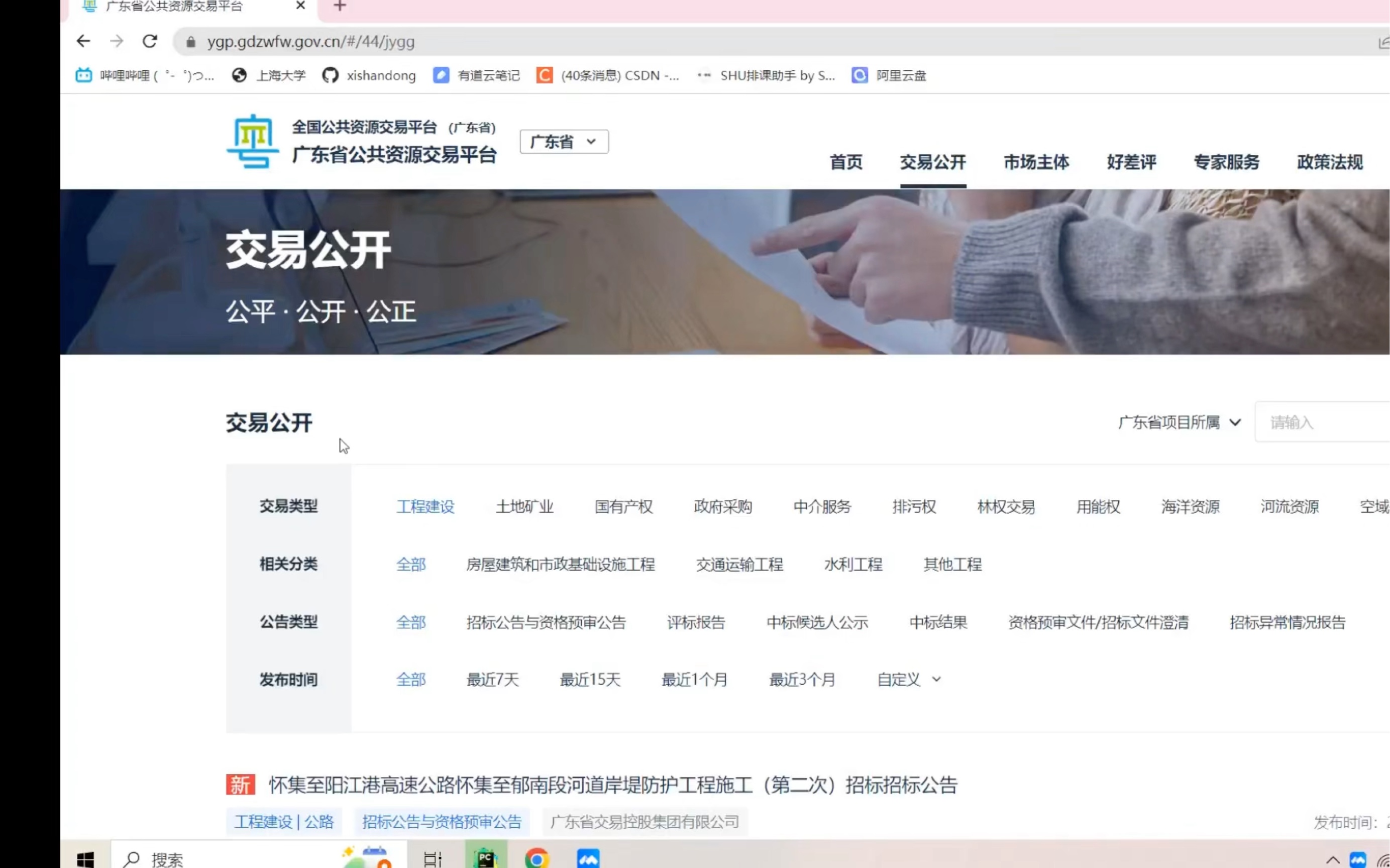Select 水利工程 under related categories

pyautogui.click(x=852, y=564)
